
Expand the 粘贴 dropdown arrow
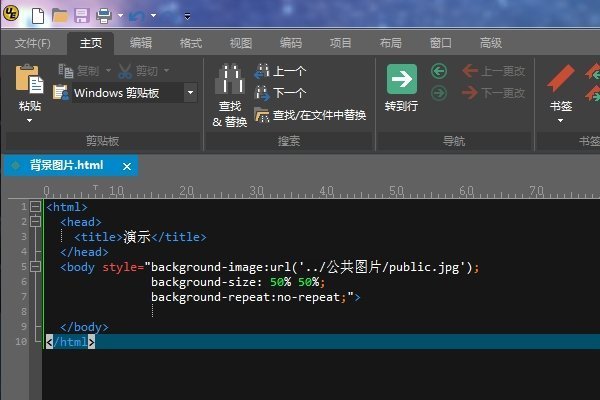[29, 121]
